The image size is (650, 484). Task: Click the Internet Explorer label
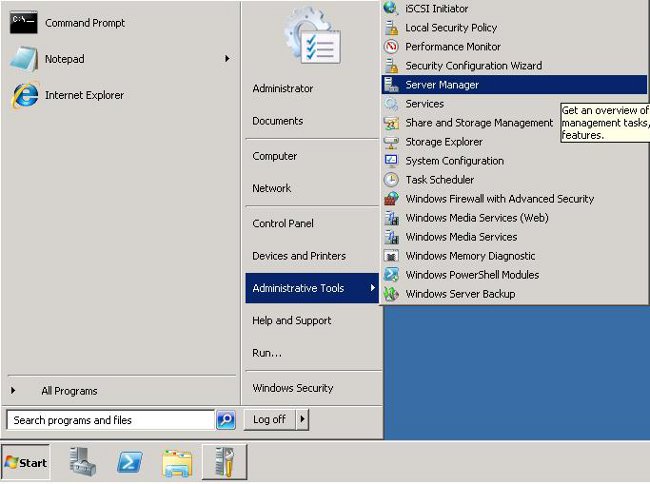[x=85, y=95]
